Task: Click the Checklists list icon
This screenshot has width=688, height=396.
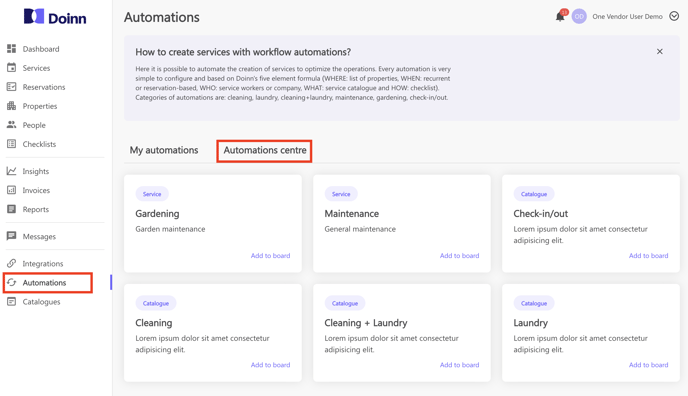Action: point(11,144)
